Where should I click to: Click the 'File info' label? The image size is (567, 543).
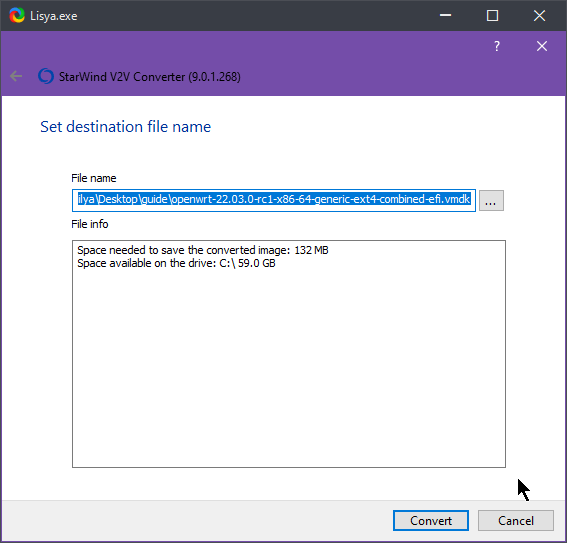coord(90,224)
